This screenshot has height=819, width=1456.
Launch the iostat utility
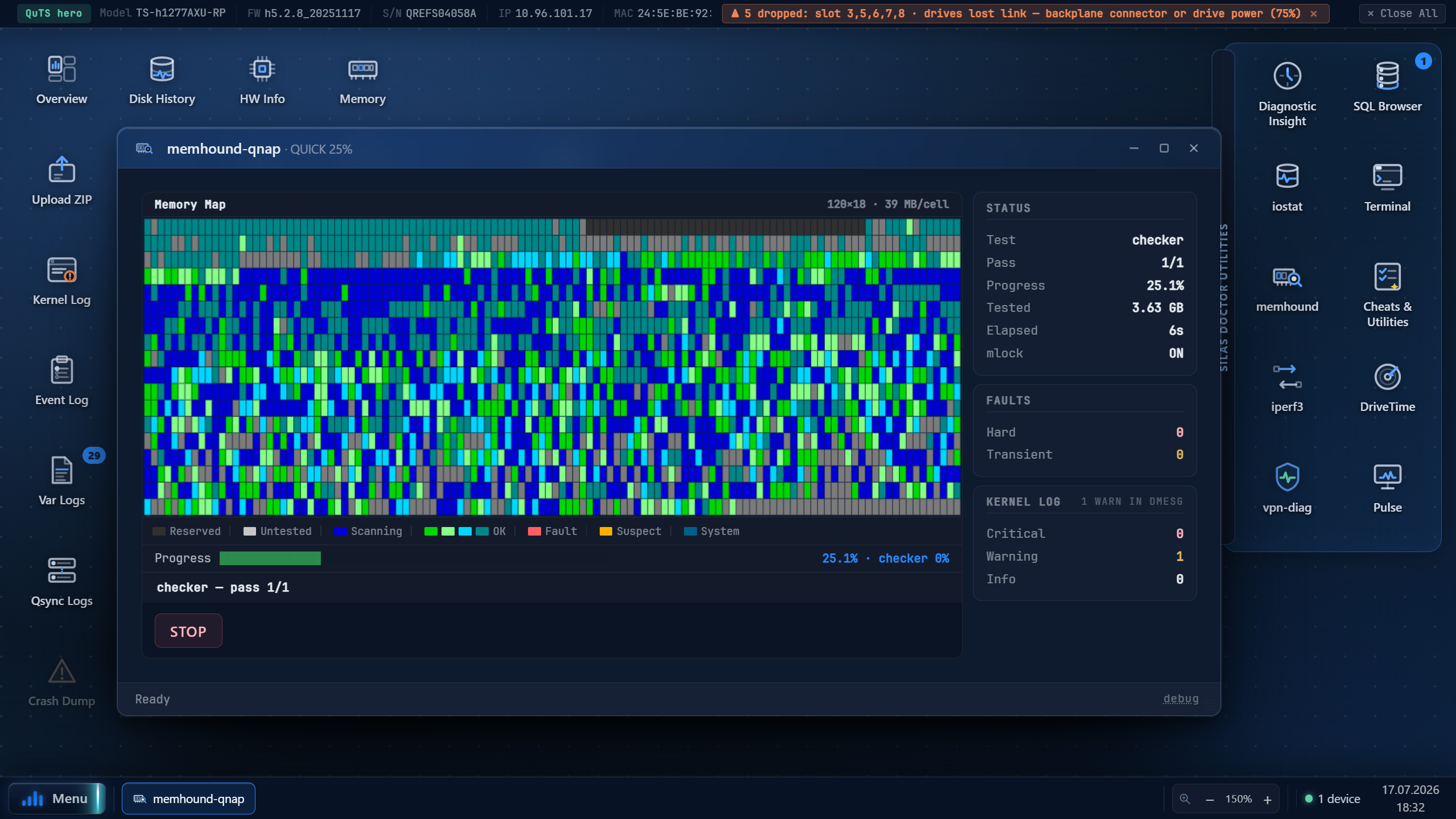point(1287,188)
